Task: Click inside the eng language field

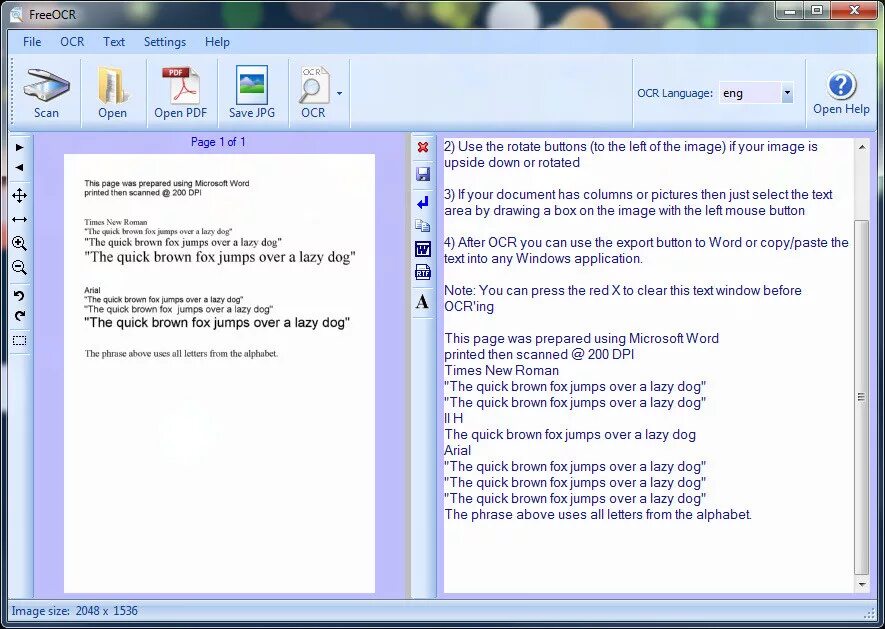Action: [750, 93]
